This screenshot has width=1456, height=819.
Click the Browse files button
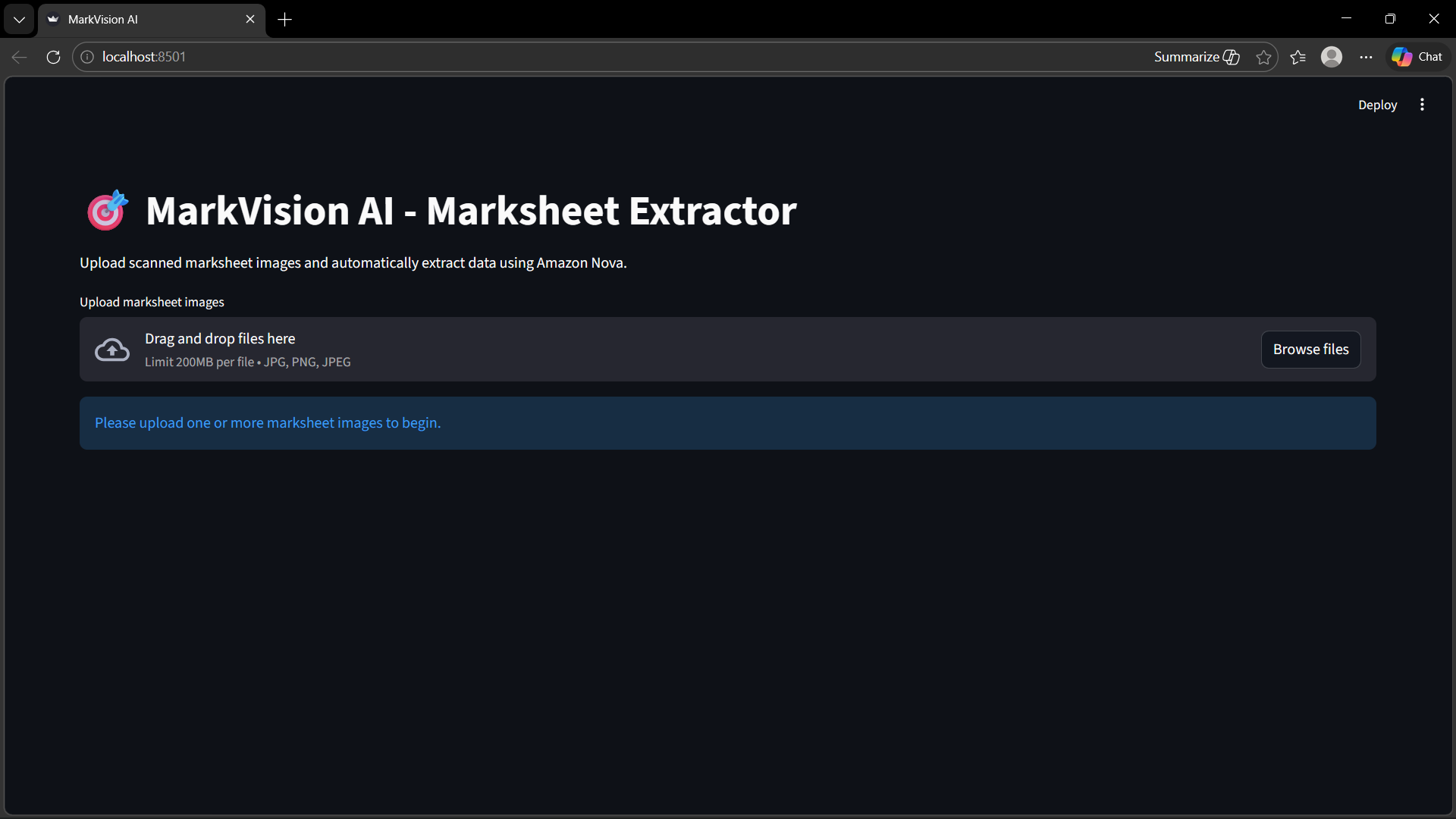(x=1310, y=350)
